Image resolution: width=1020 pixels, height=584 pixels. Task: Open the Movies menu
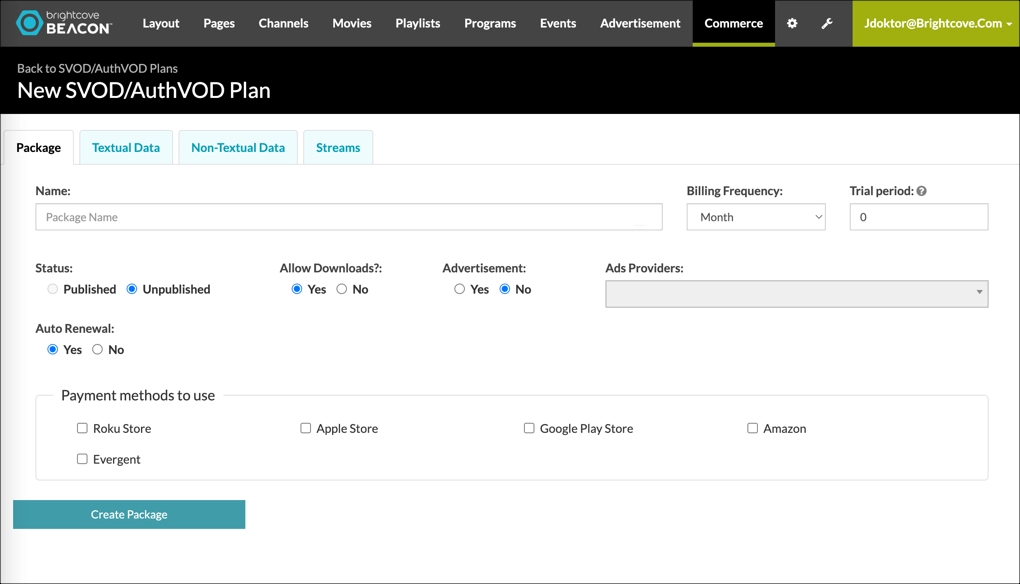click(x=352, y=23)
